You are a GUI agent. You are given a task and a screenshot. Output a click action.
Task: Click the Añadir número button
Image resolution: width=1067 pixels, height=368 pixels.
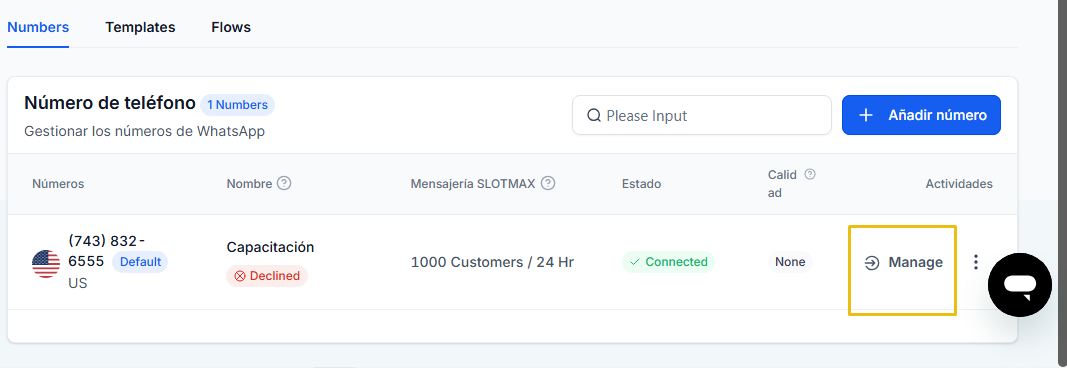(921, 115)
